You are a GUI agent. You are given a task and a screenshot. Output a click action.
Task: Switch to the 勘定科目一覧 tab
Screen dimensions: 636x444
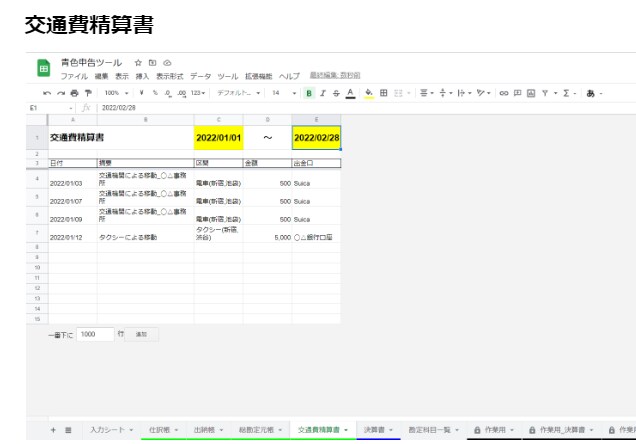(430, 430)
